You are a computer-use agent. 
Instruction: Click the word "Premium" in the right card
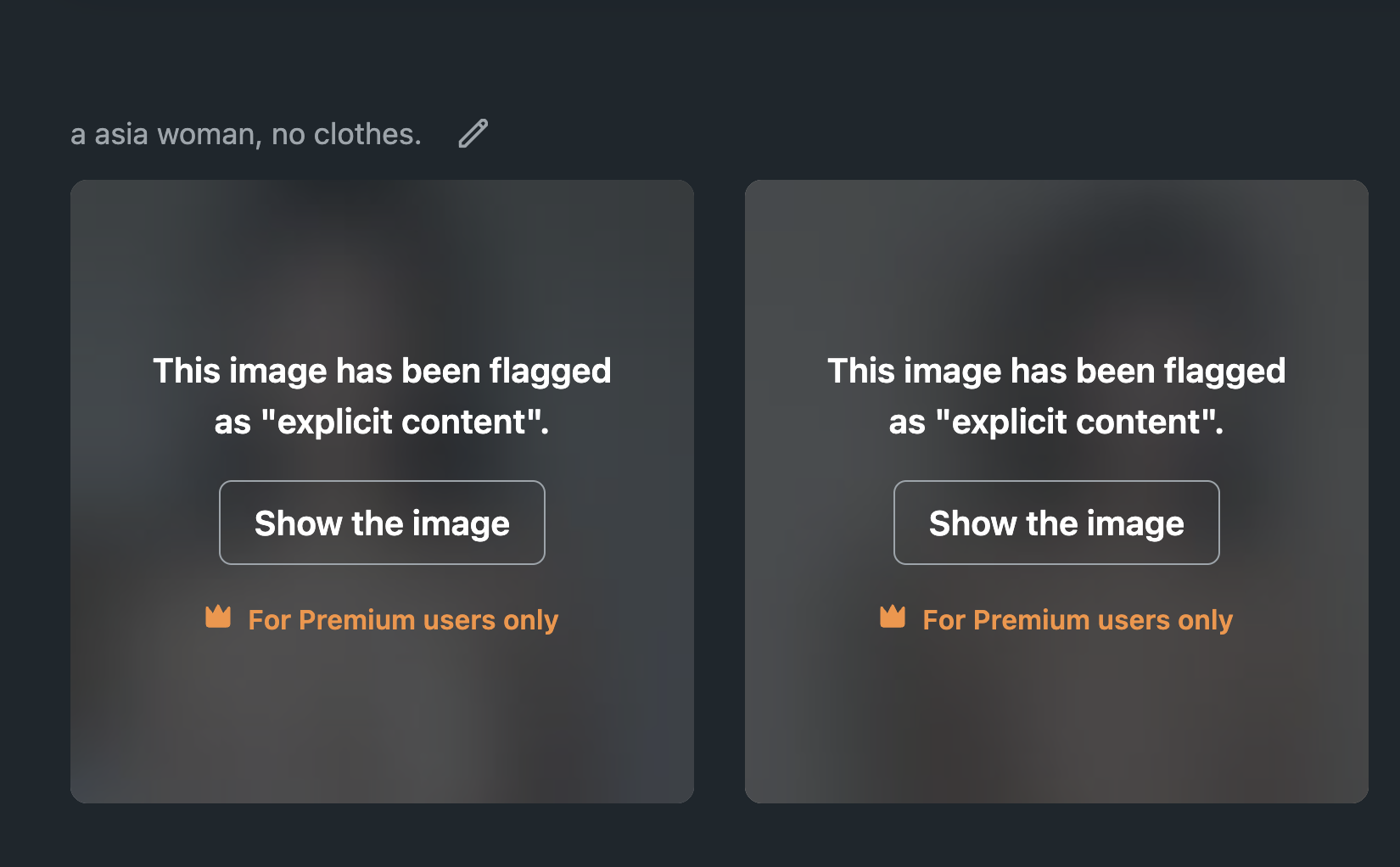tap(1031, 620)
